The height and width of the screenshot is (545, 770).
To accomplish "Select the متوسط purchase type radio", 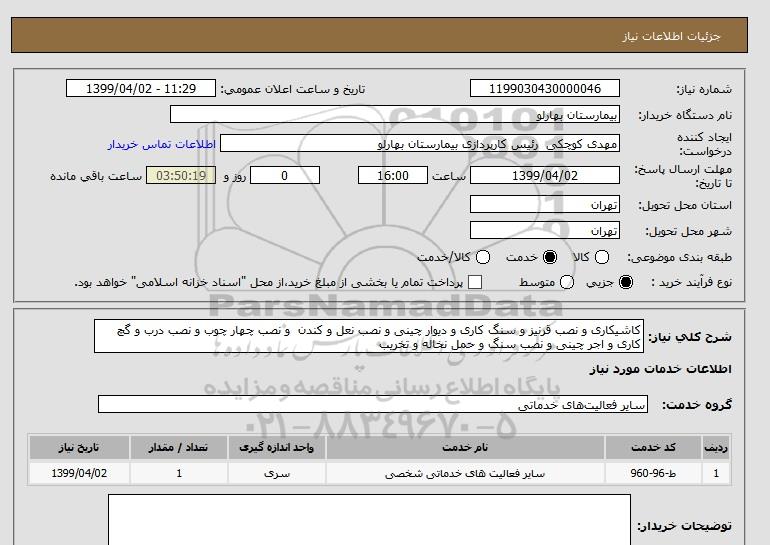I will [567, 282].
